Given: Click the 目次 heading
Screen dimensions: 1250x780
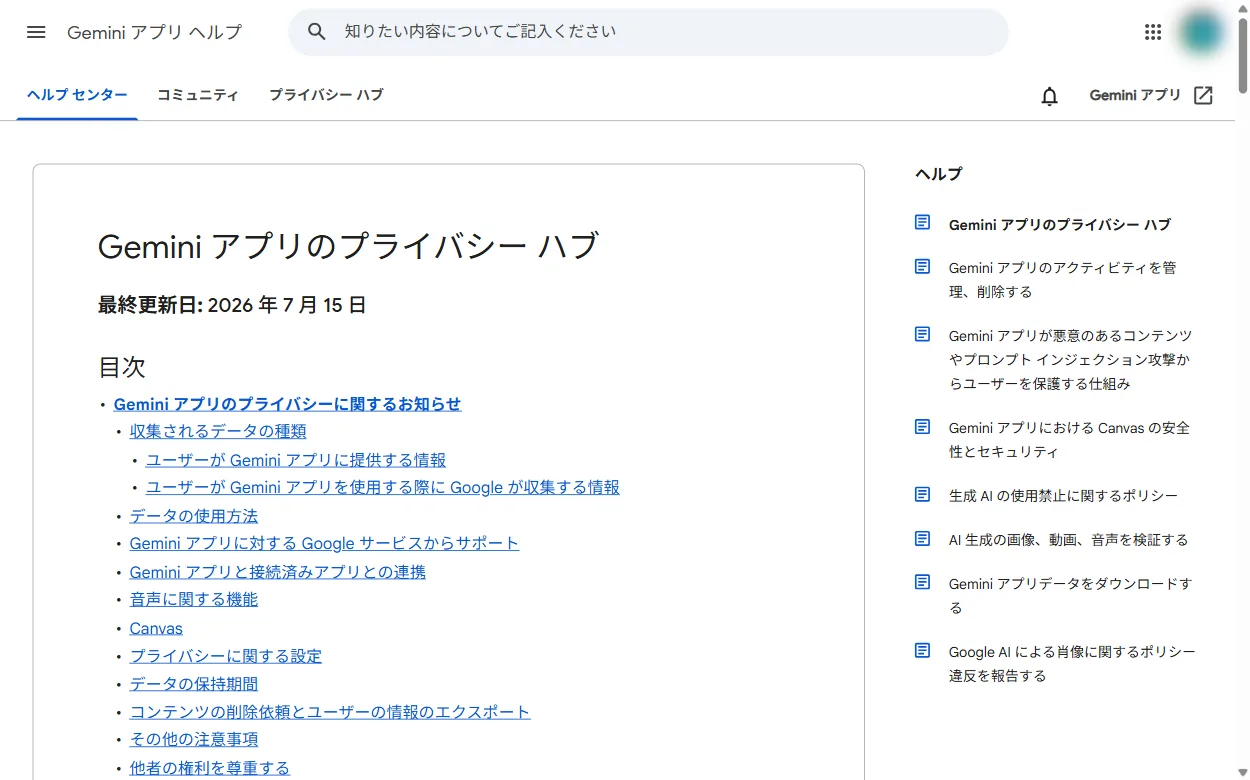Looking at the screenshot, I should tap(122, 367).
